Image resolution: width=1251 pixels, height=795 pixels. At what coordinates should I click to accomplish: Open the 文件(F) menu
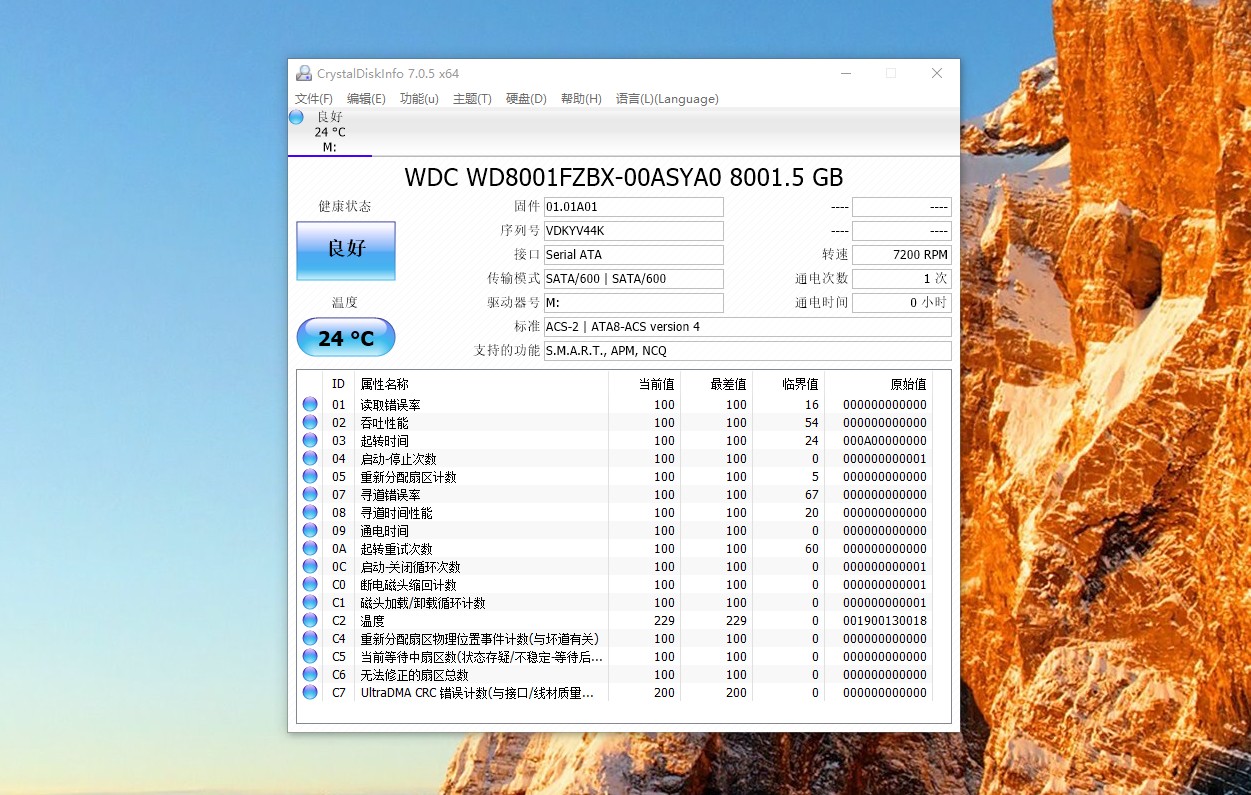[x=313, y=98]
